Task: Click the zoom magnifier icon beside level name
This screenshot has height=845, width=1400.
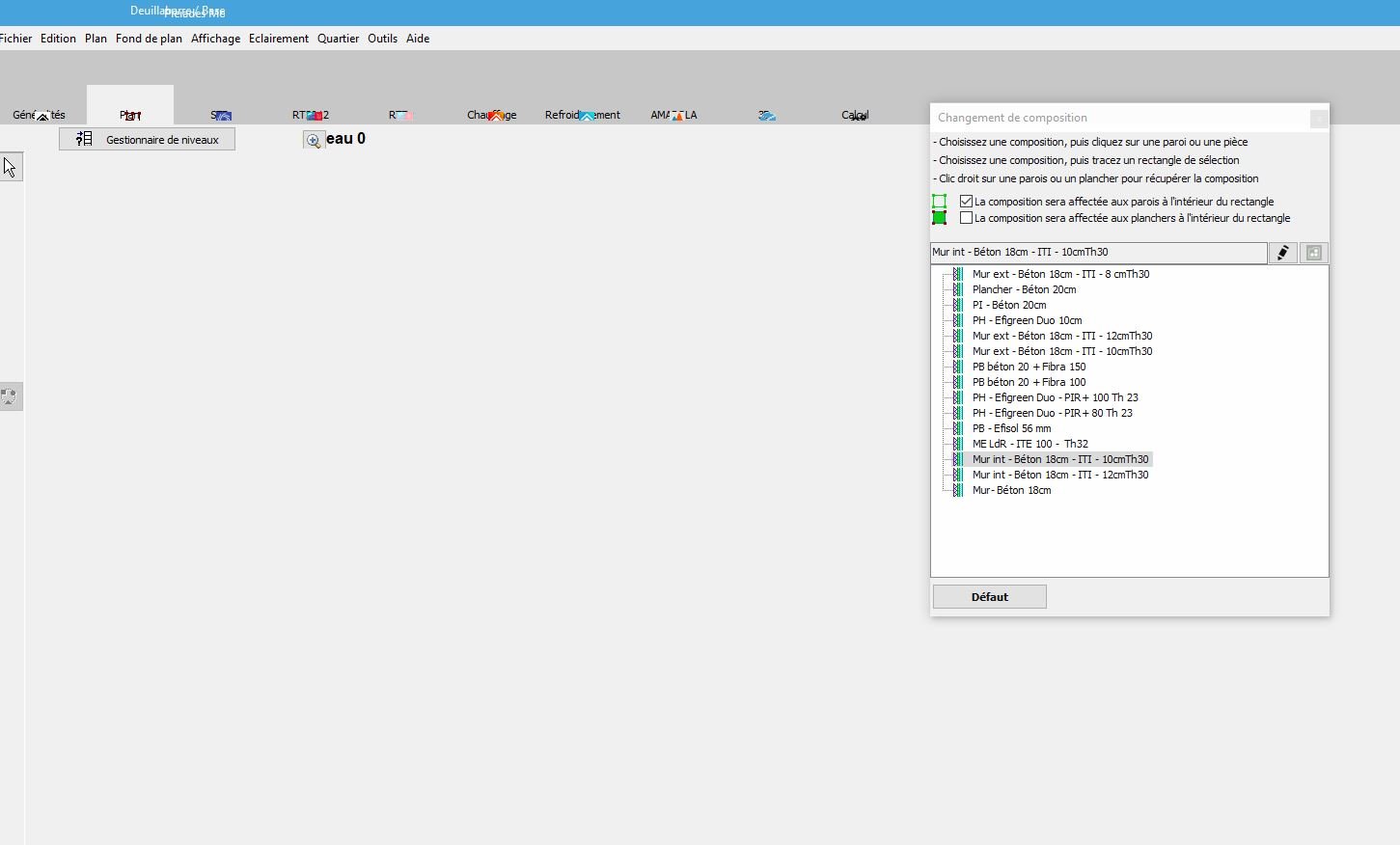Action: (x=313, y=141)
